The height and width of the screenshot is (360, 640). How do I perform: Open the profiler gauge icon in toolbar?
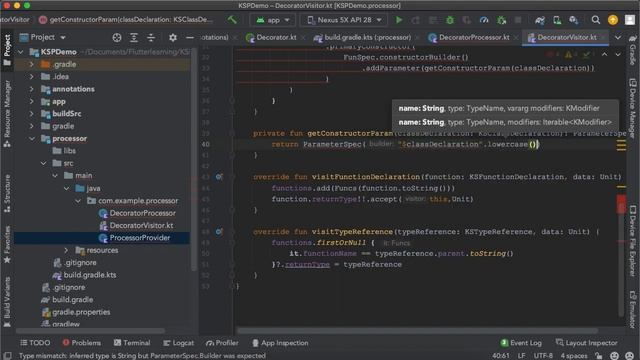pos(484,20)
